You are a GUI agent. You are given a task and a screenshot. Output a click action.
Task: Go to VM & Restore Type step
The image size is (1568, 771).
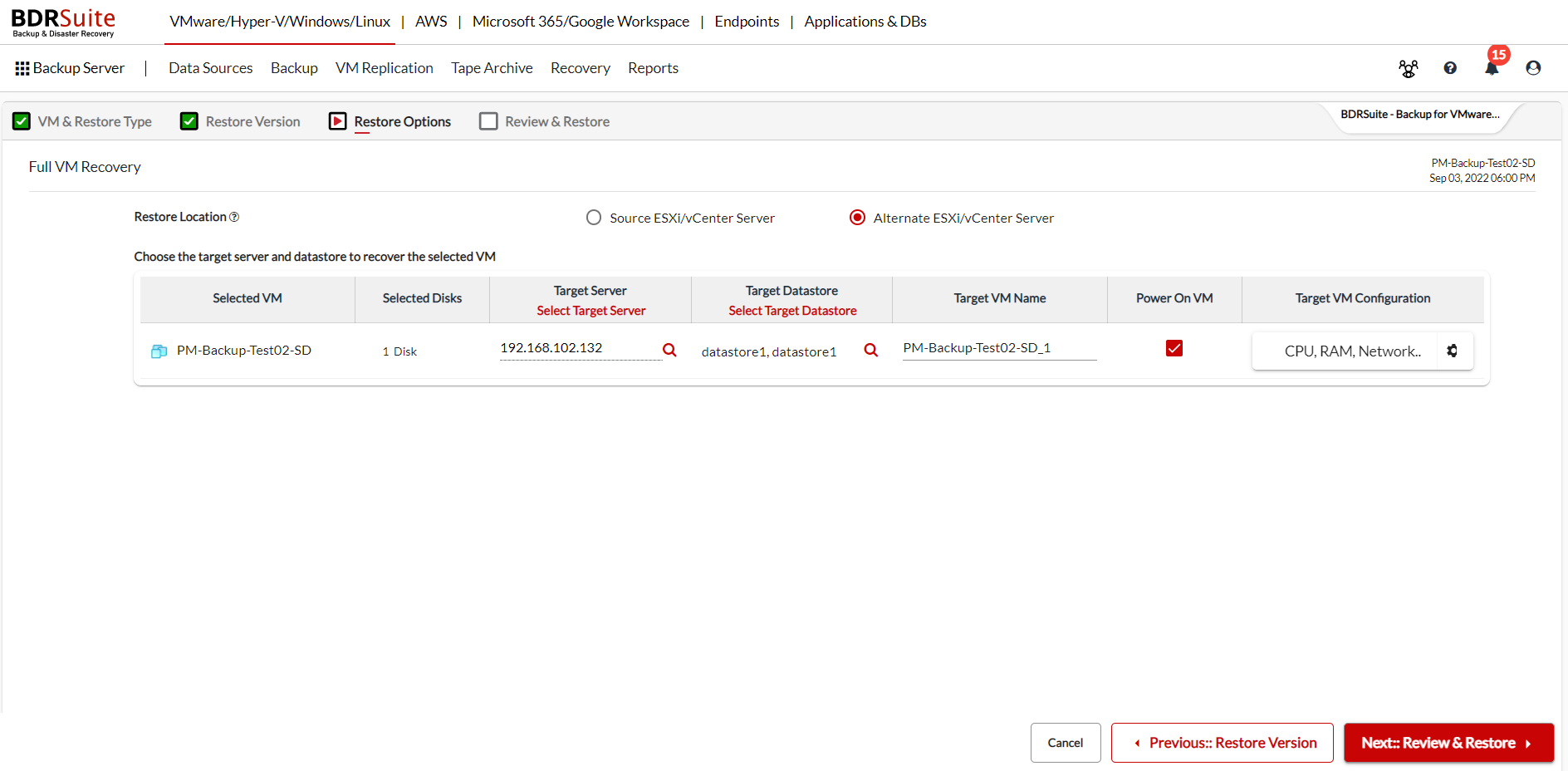[95, 121]
